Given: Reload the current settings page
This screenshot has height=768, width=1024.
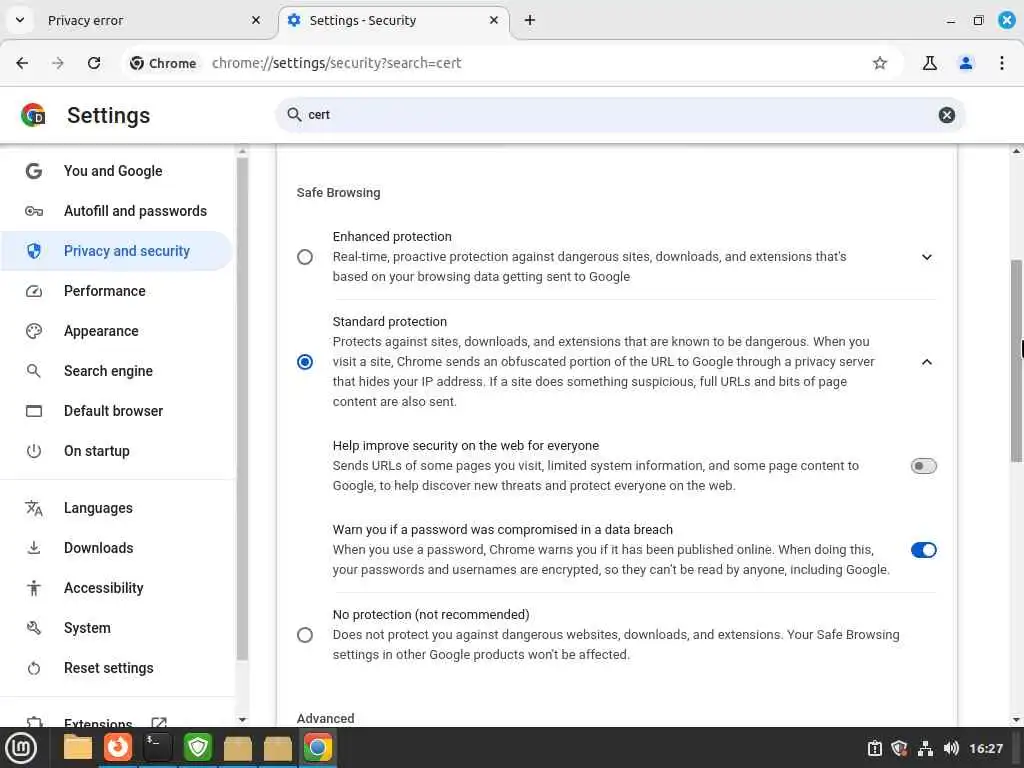Looking at the screenshot, I should (x=94, y=63).
